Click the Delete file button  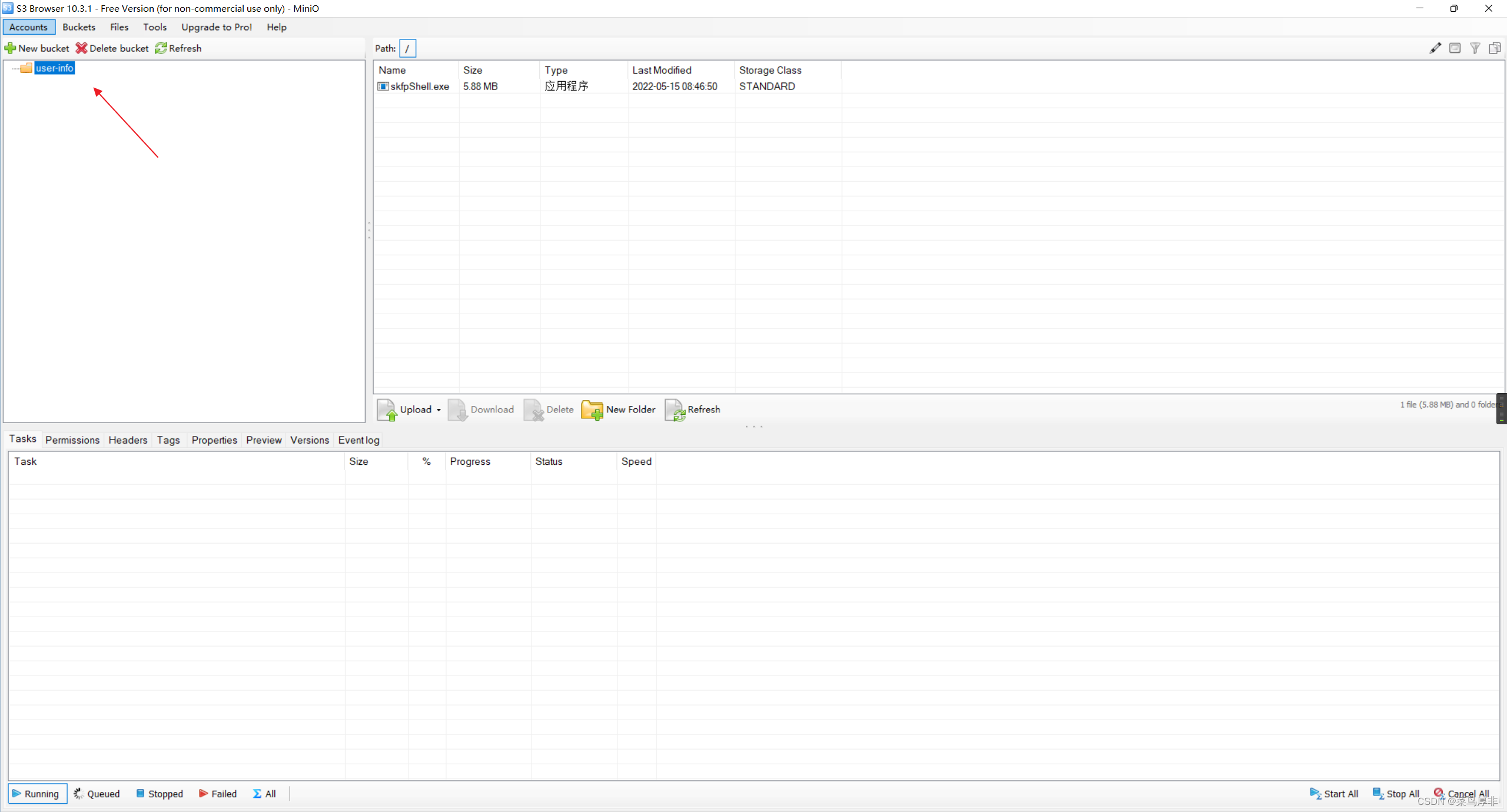[549, 410]
